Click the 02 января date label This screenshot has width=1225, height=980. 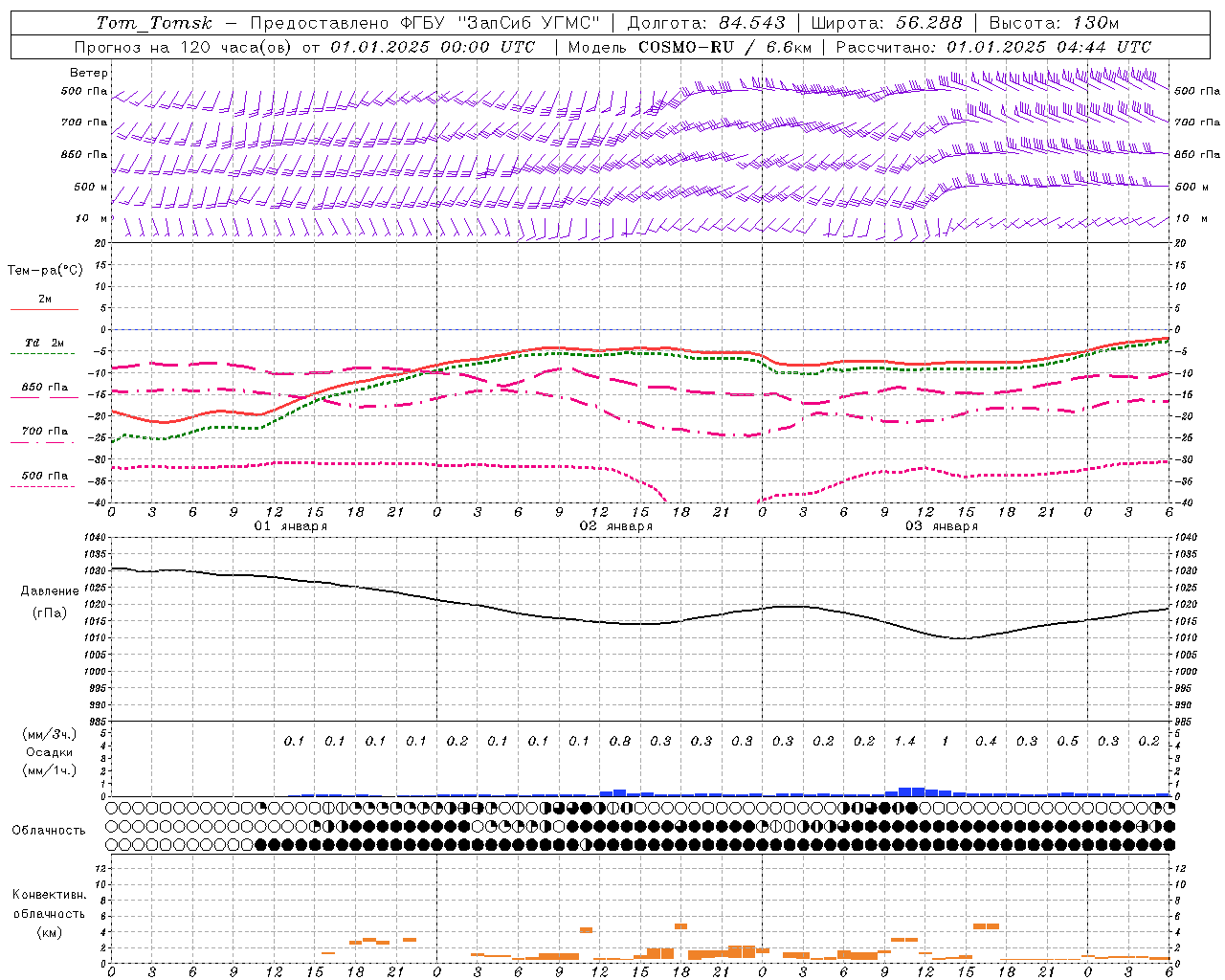[616, 526]
